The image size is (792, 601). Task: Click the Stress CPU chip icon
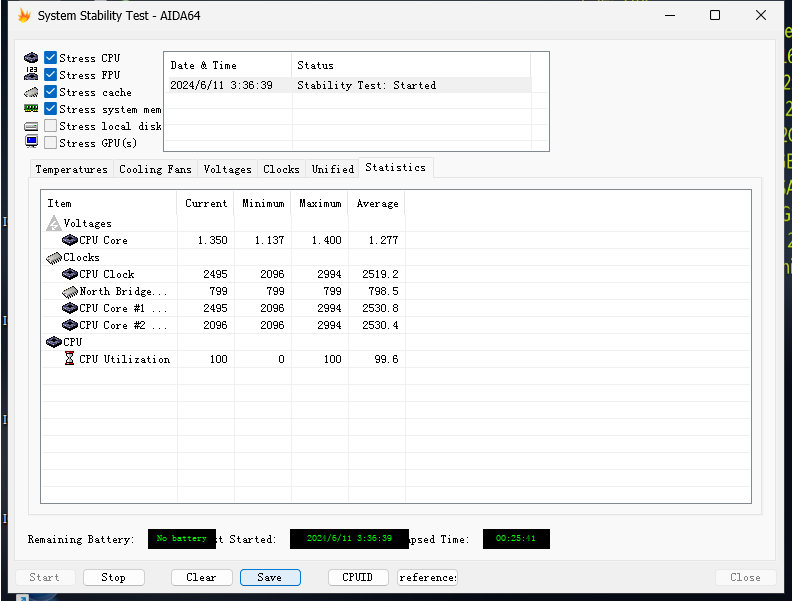pos(31,58)
